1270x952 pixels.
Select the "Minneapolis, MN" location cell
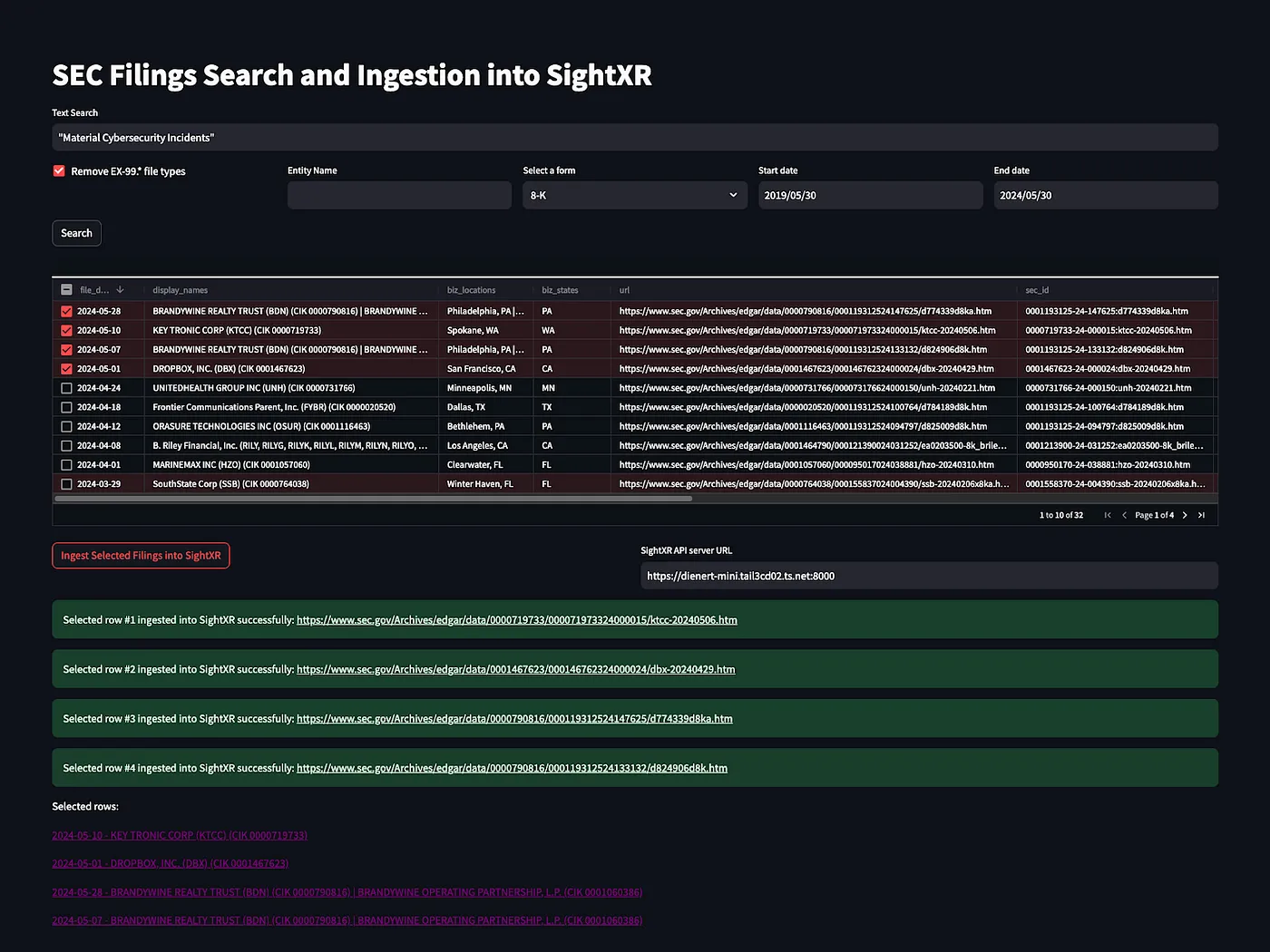479,388
